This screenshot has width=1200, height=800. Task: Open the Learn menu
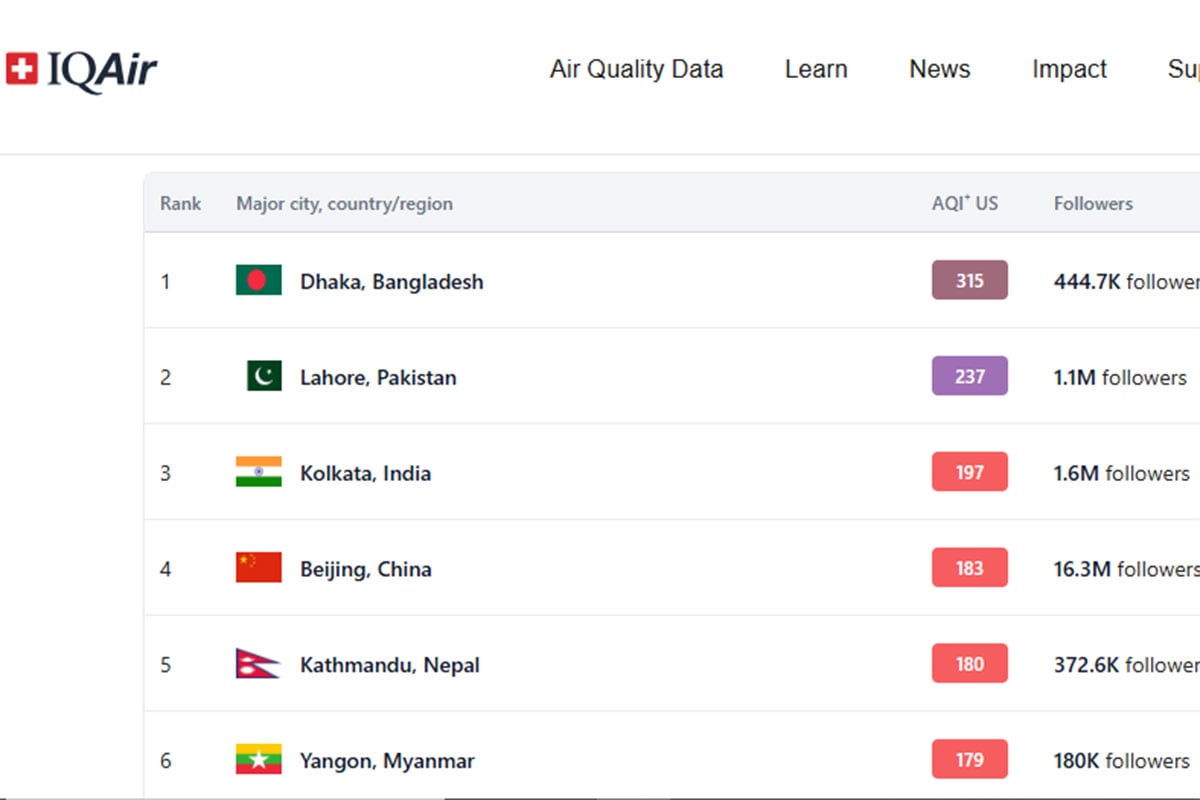pos(816,70)
